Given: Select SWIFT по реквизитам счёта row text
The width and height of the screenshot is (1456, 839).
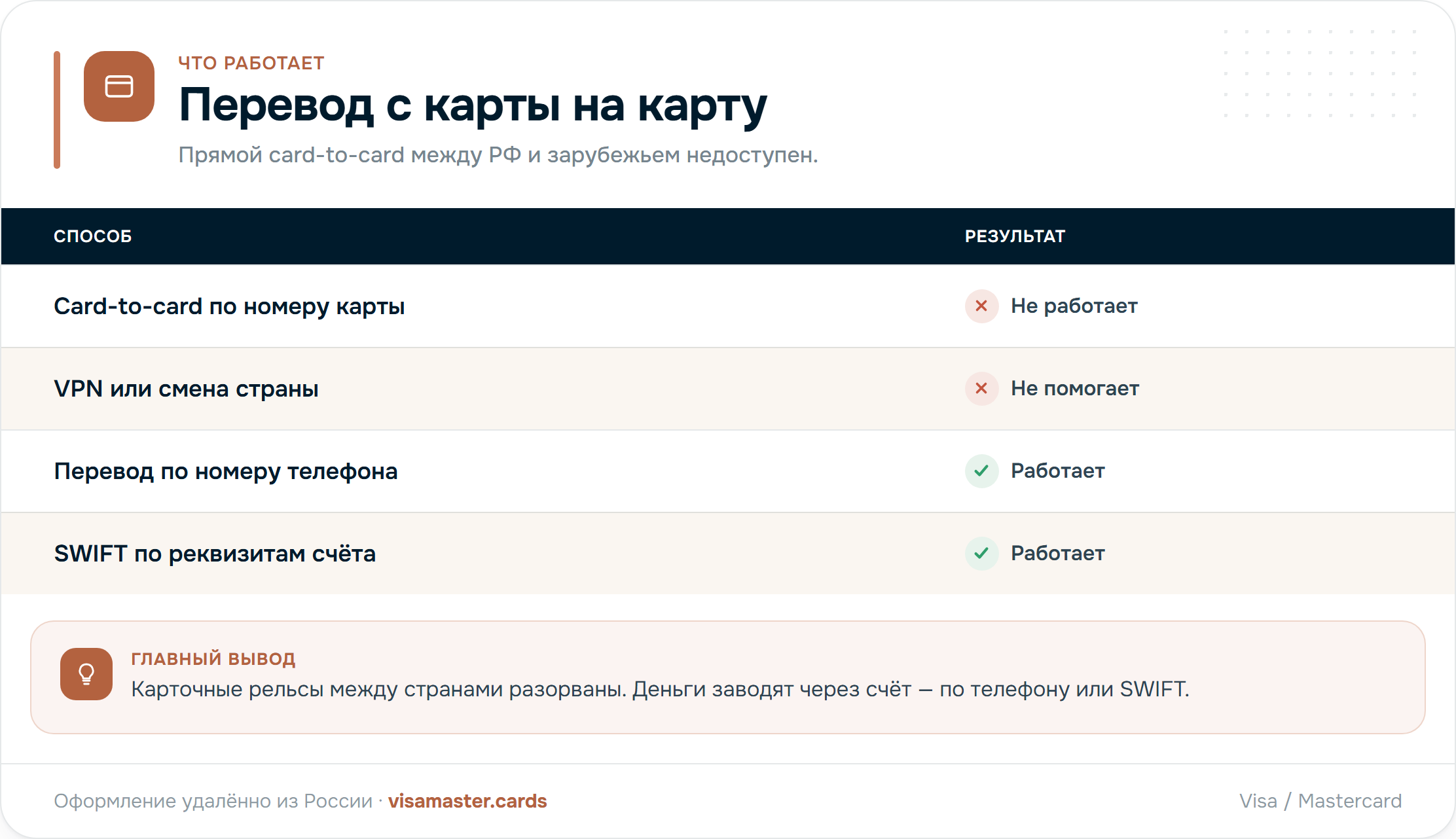Looking at the screenshot, I should tap(215, 554).
